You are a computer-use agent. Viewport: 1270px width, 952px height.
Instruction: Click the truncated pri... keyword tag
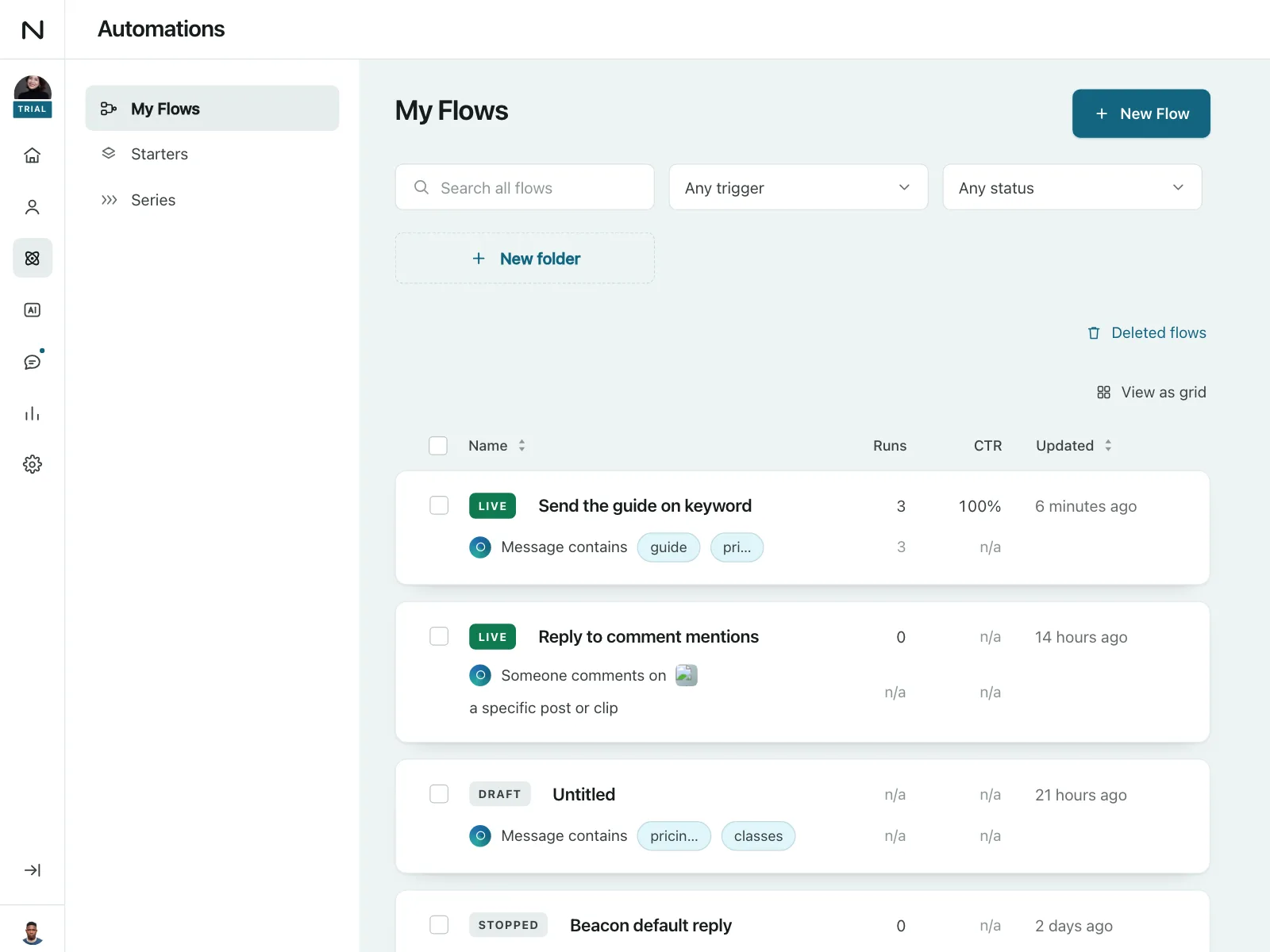tap(737, 547)
